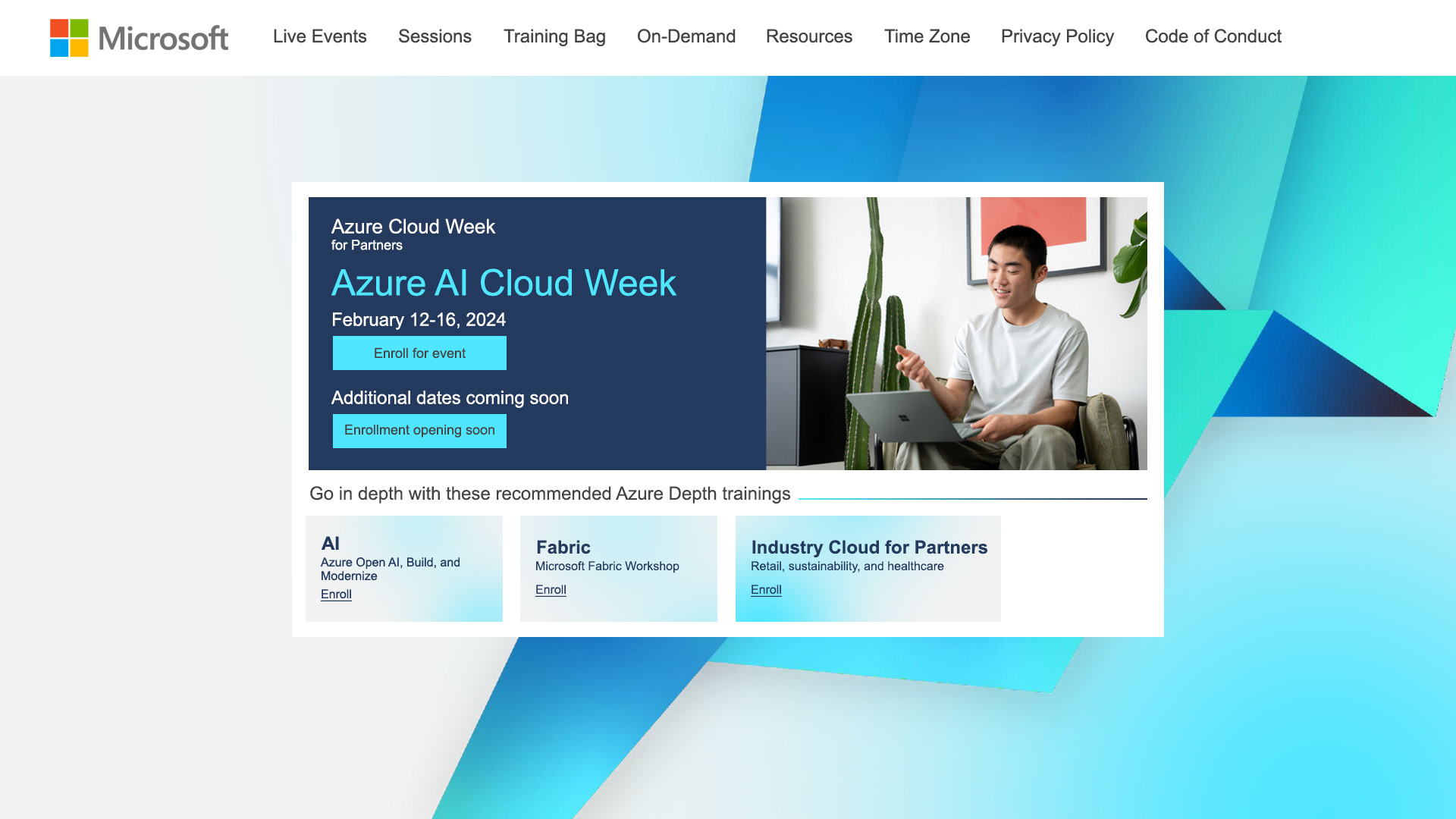
Task: Click the Industry Cloud for Partners heading
Action: click(x=869, y=547)
